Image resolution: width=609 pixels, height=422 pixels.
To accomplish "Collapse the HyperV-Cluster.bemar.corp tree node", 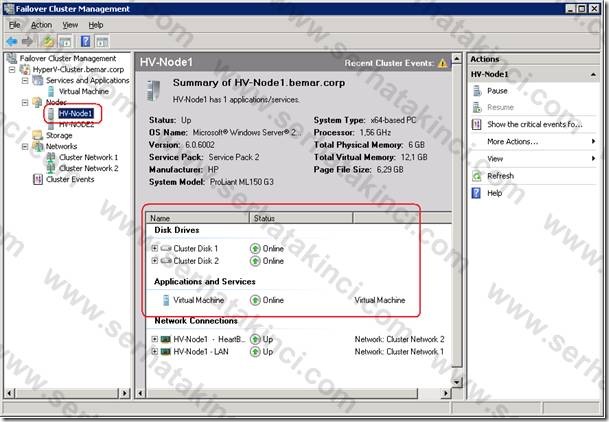I will point(12,69).
